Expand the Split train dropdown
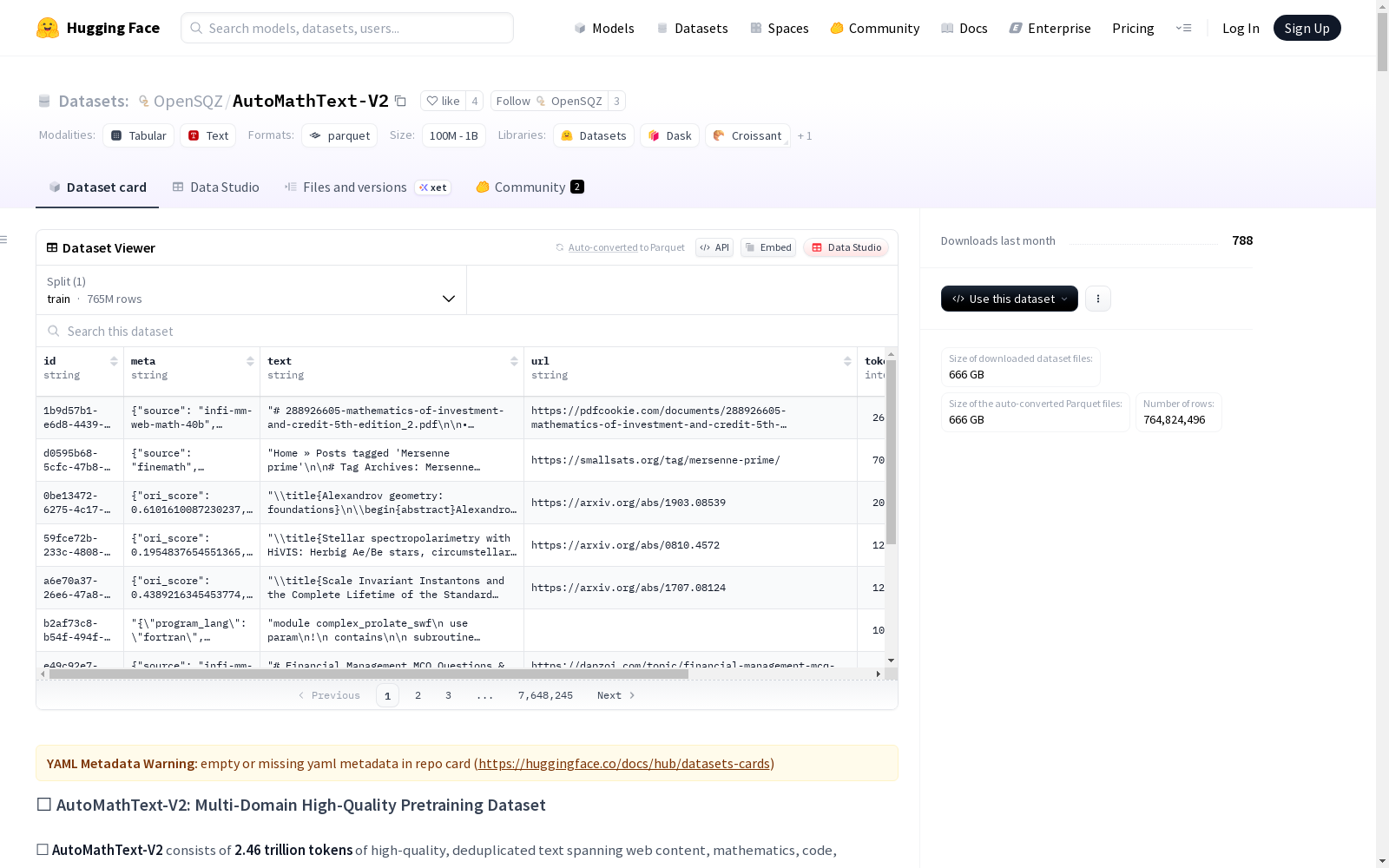The height and width of the screenshot is (868, 1389). point(252,290)
